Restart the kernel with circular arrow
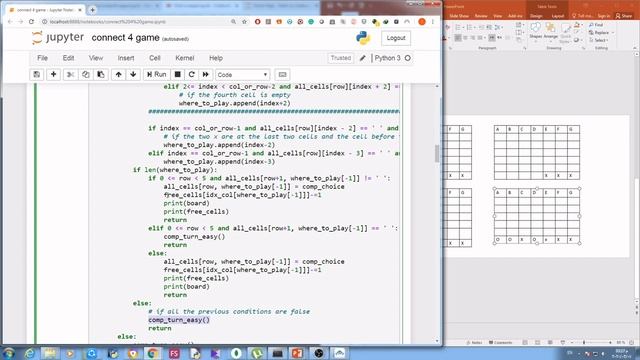This screenshot has height=360, width=640. [x=191, y=75]
